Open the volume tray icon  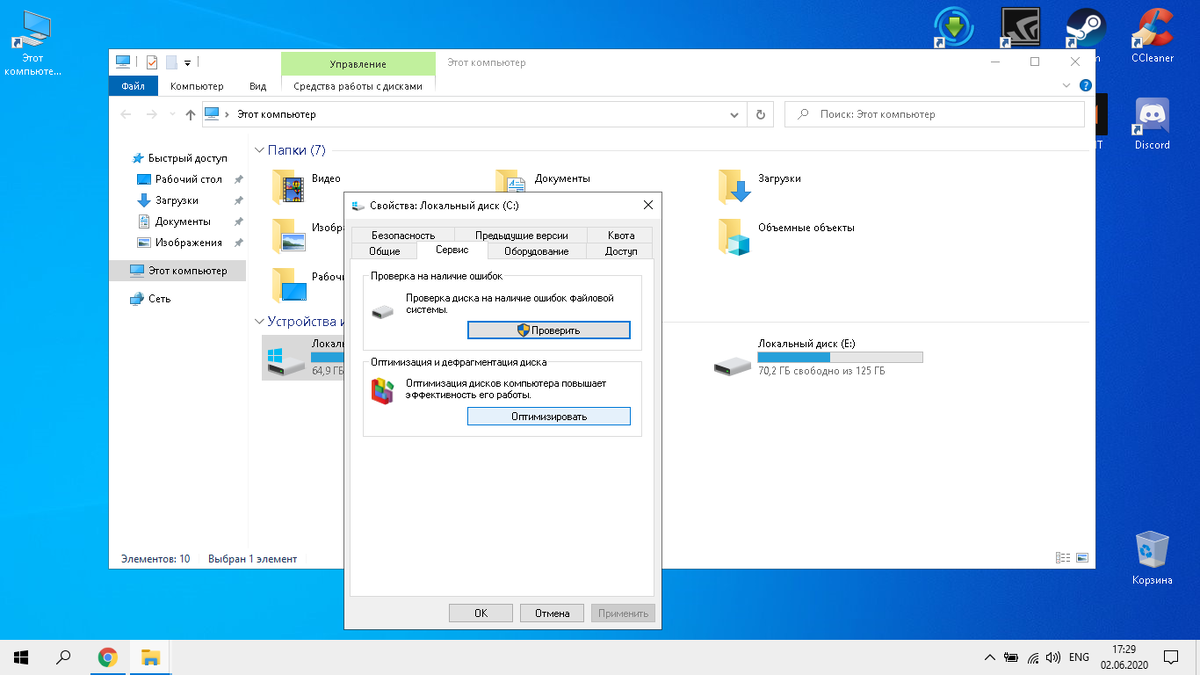1052,658
